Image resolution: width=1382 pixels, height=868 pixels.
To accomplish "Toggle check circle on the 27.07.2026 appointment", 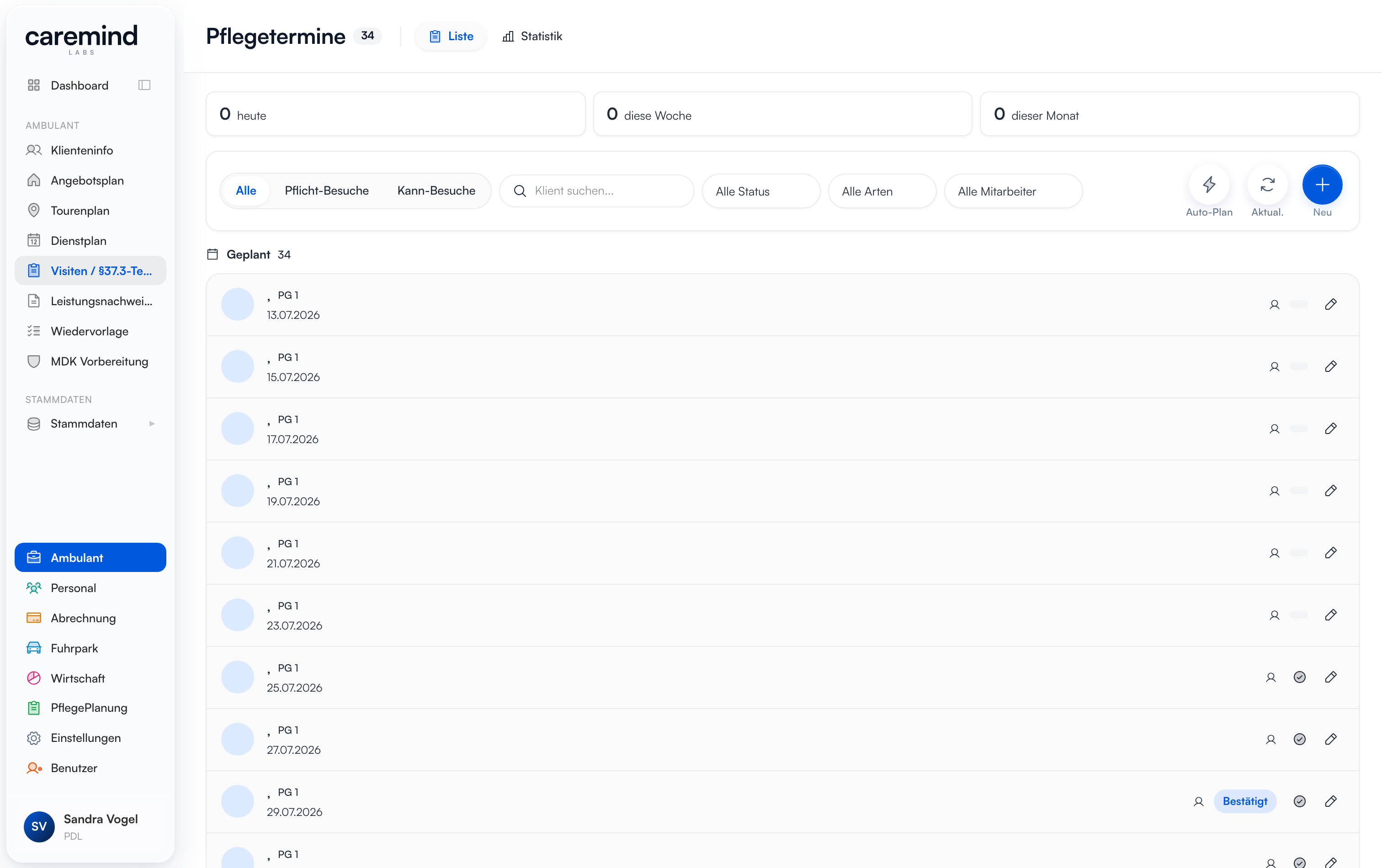I will (x=1299, y=739).
